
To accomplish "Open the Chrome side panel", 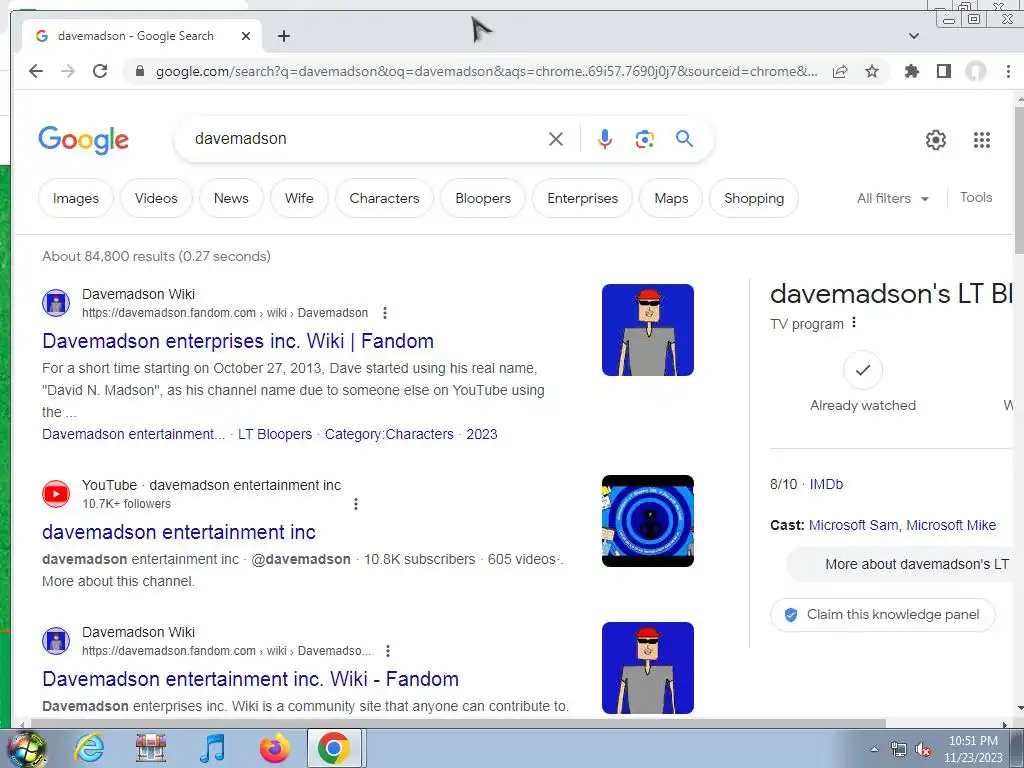I will point(944,71).
